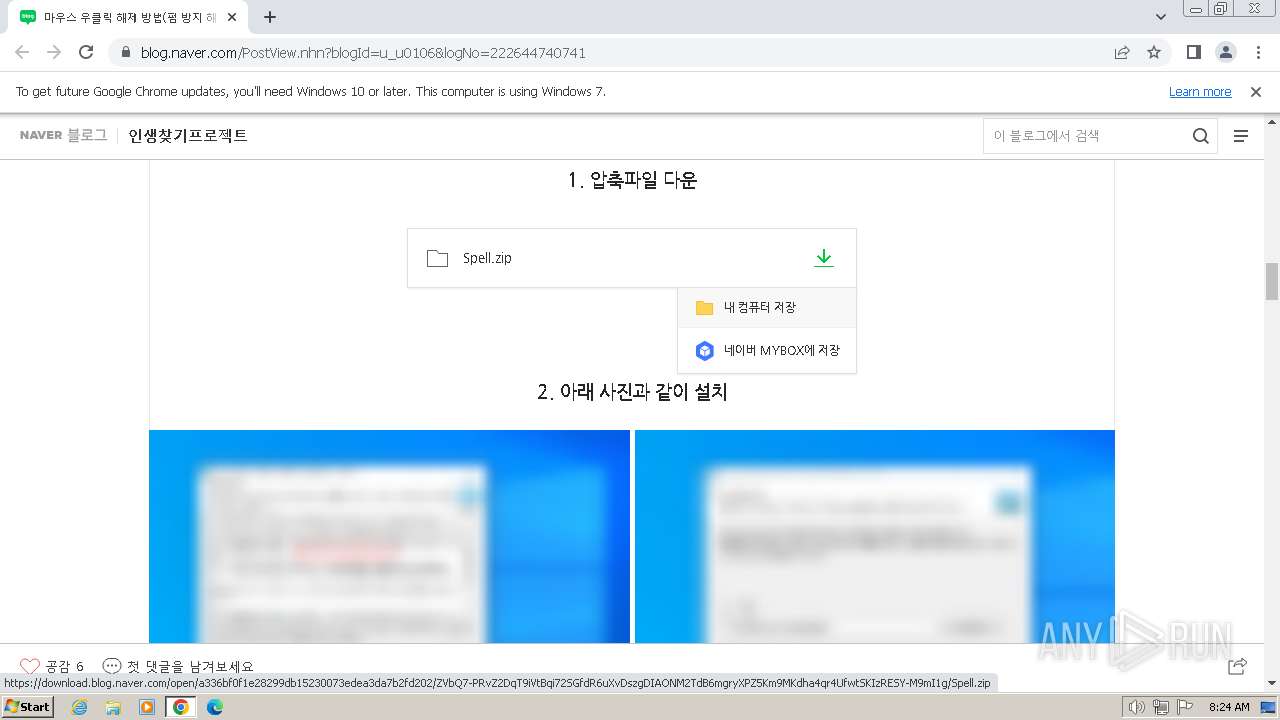Open the Windows Start button
1280x720 pixels.
(x=28, y=706)
